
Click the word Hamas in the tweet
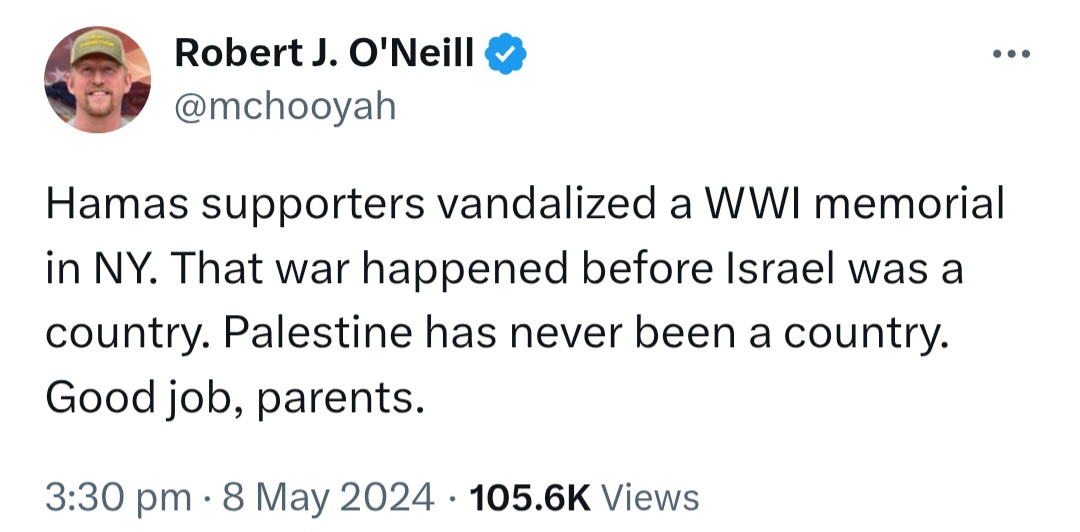[x=116, y=205]
